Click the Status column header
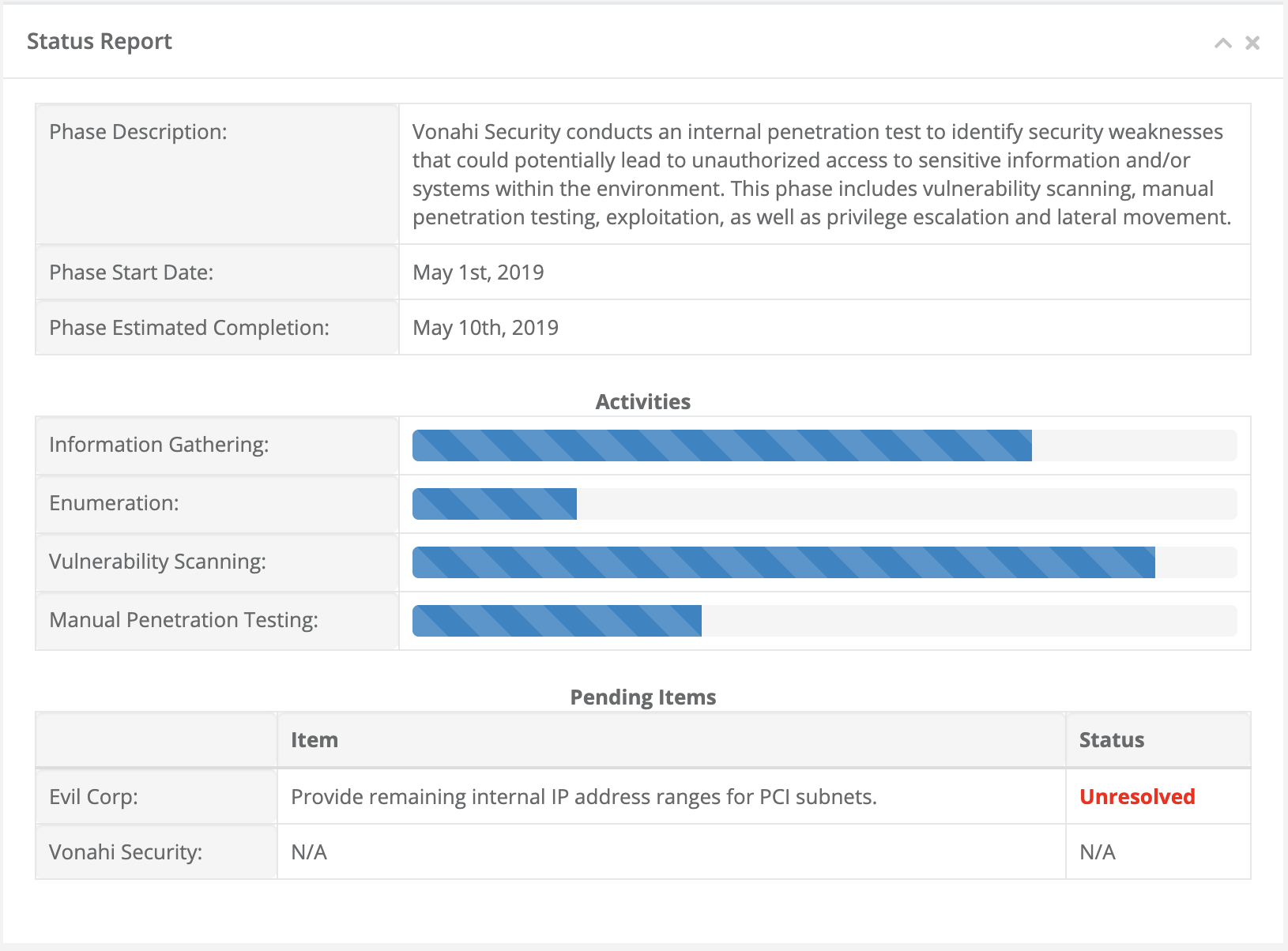Screen dimensions: 1288x951 click(1111, 740)
